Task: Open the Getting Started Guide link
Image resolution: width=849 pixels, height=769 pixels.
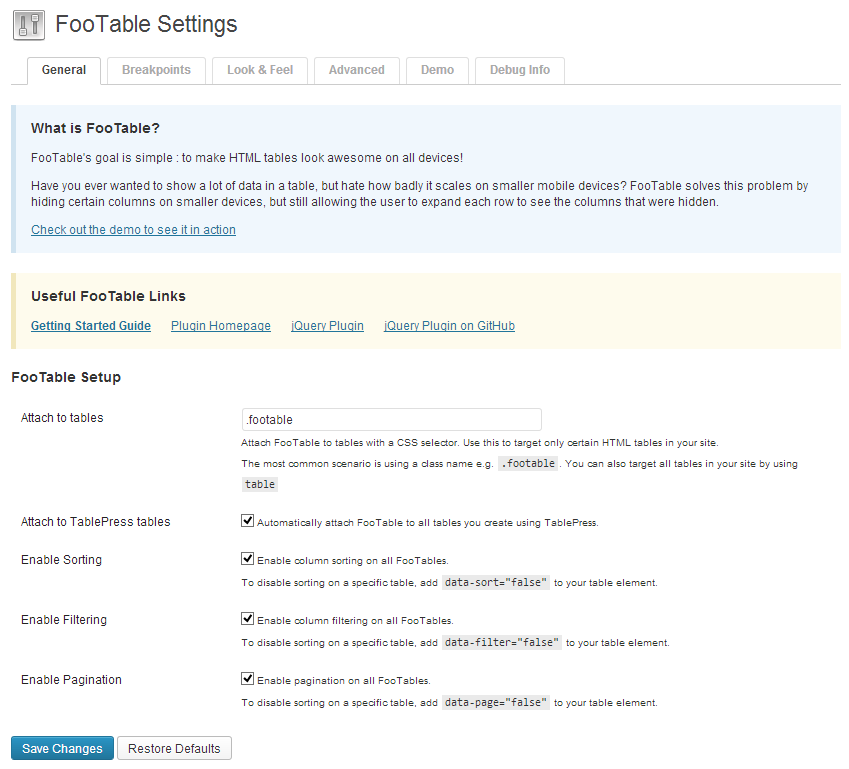Action: (91, 326)
